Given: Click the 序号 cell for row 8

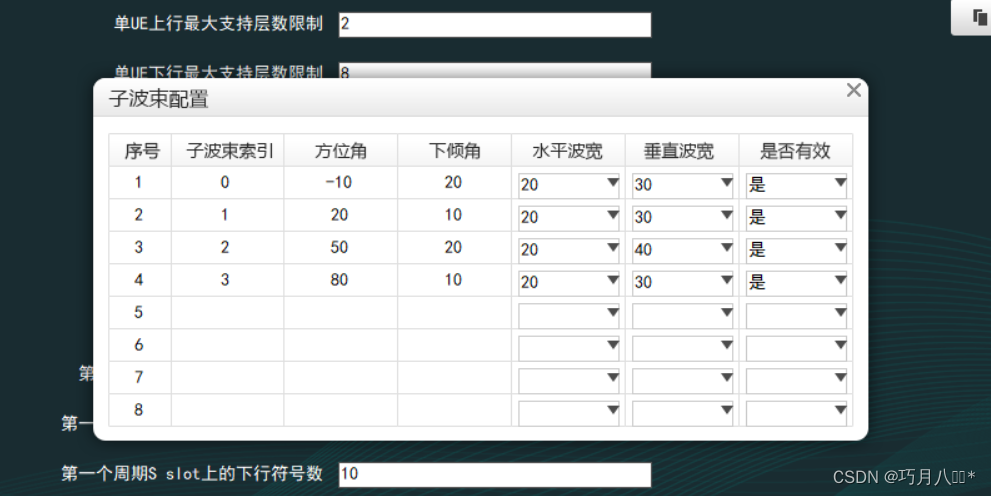Looking at the screenshot, I should point(140,410).
